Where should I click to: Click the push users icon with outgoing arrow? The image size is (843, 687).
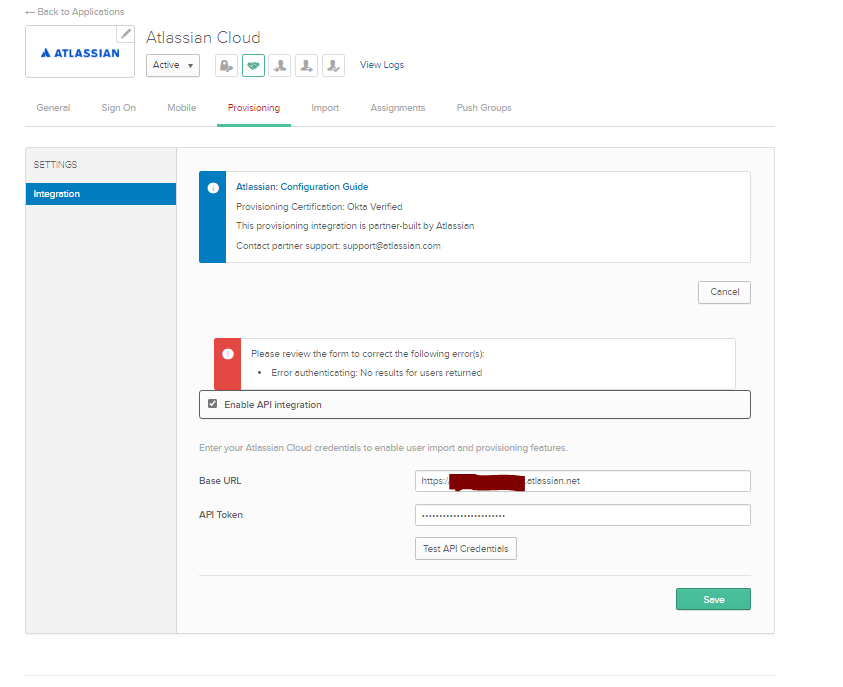[306, 66]
